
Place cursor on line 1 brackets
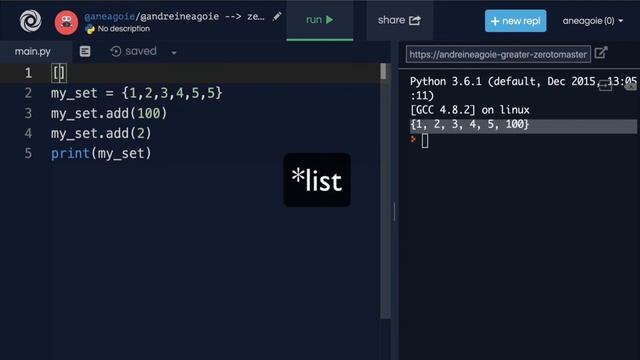coord(59,73)
